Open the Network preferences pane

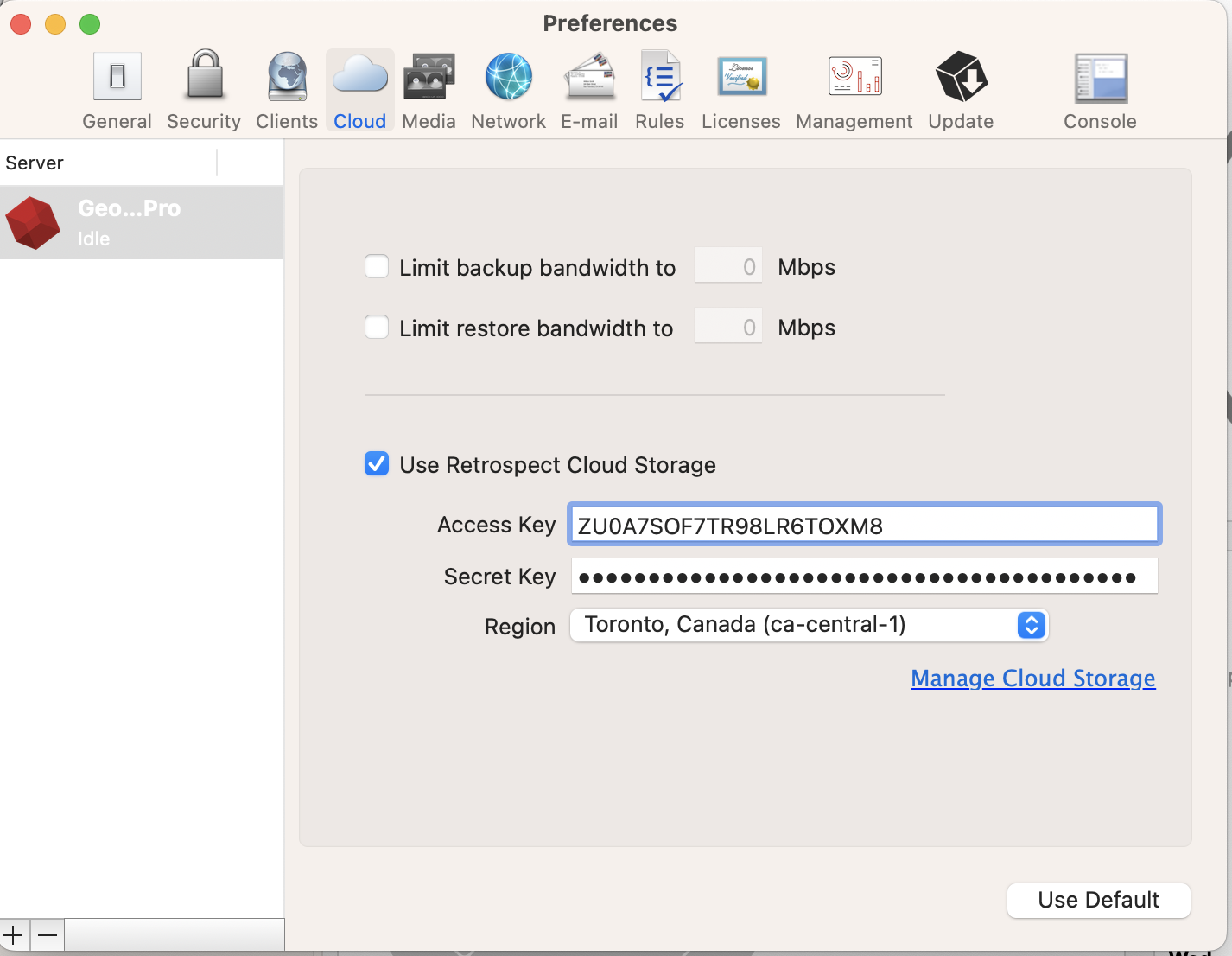[509, 91]
